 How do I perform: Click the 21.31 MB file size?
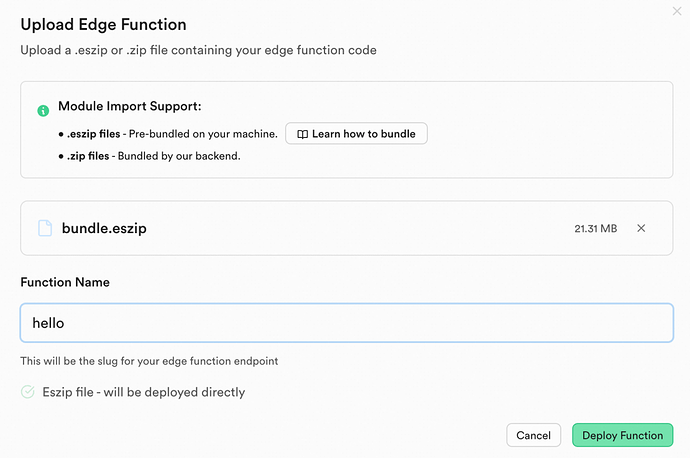pos(595,228)
